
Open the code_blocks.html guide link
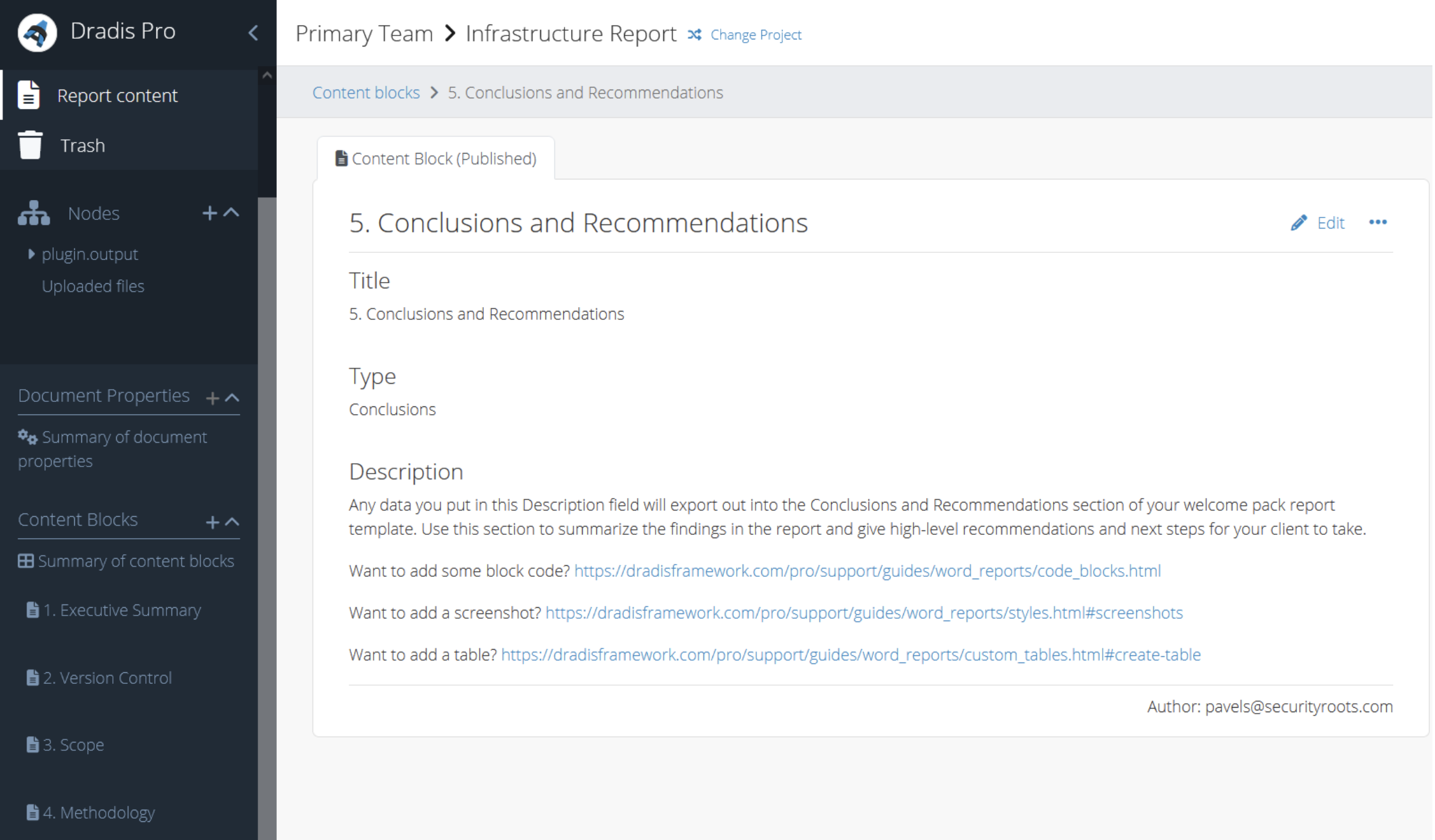point(867,571)
